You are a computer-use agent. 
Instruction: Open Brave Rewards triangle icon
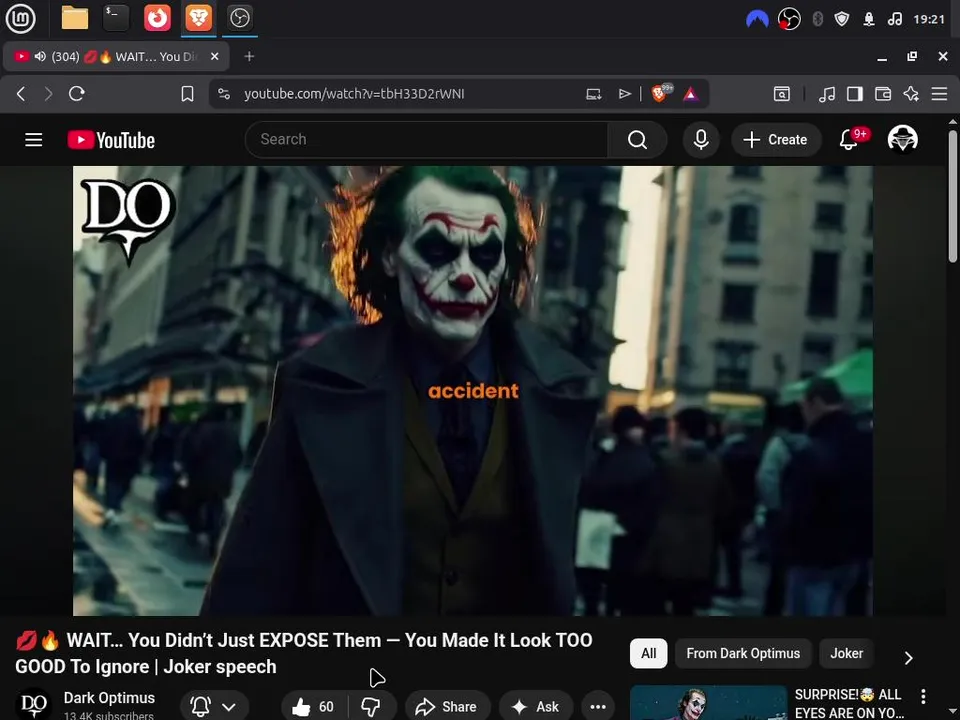point(691,94)
